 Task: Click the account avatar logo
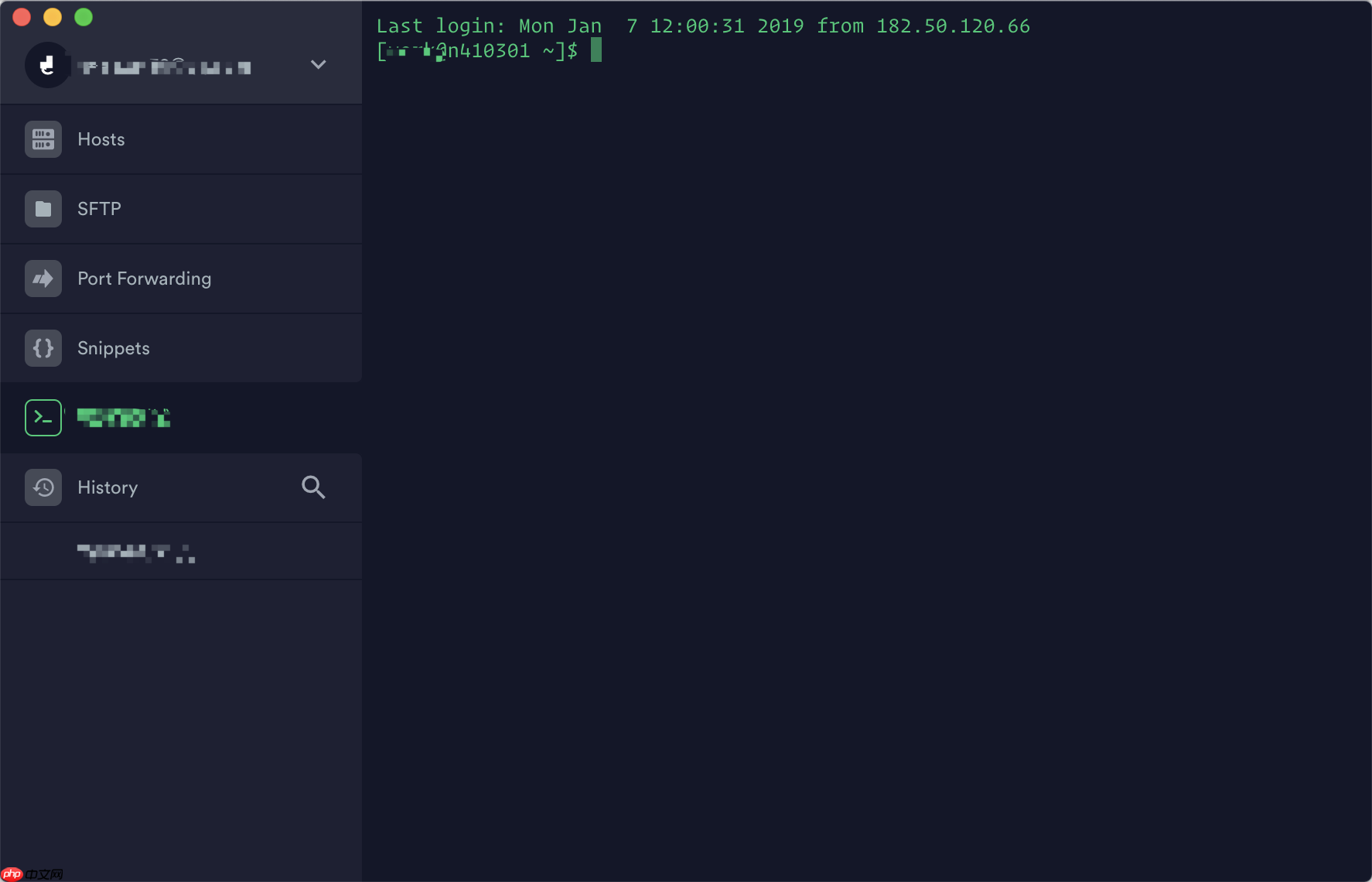click(47, 65)
